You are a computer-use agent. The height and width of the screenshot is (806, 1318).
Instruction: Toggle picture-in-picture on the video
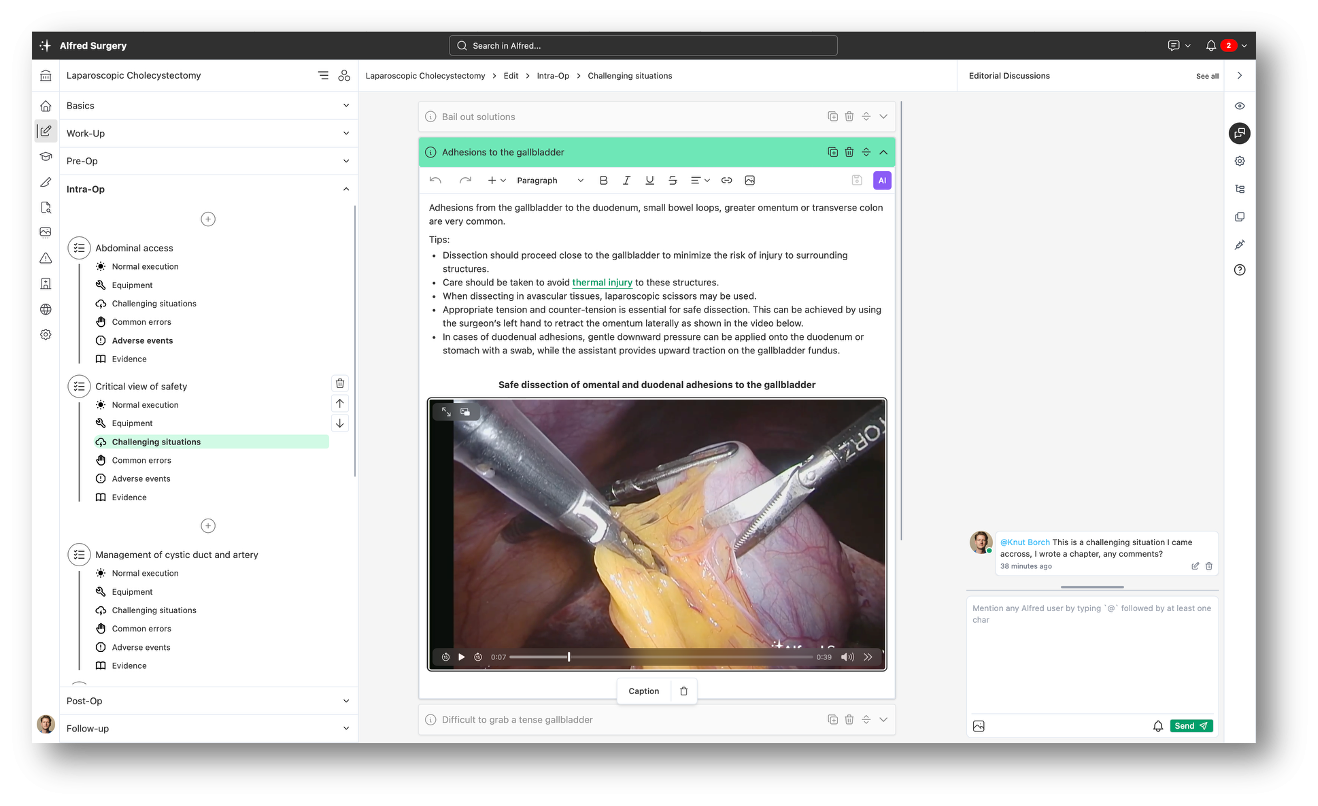click(x=465, y=411)
